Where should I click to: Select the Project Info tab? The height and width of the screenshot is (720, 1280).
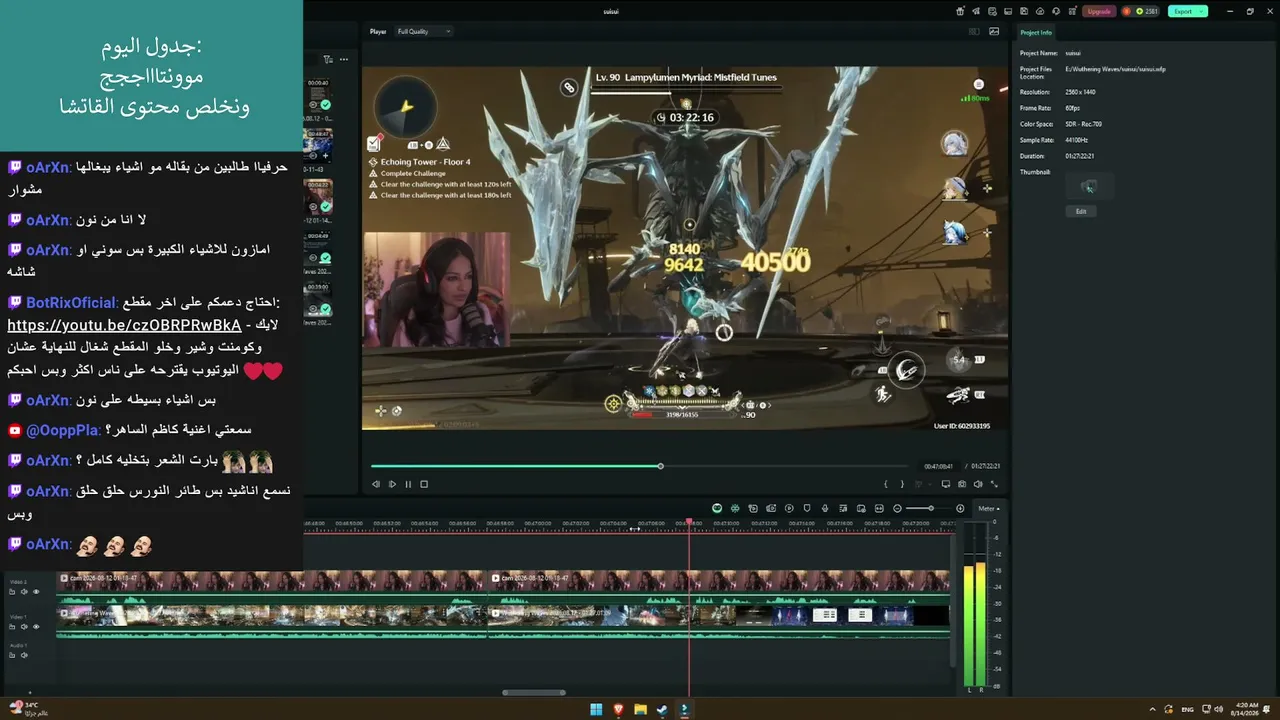click(x=1036, y=33)
